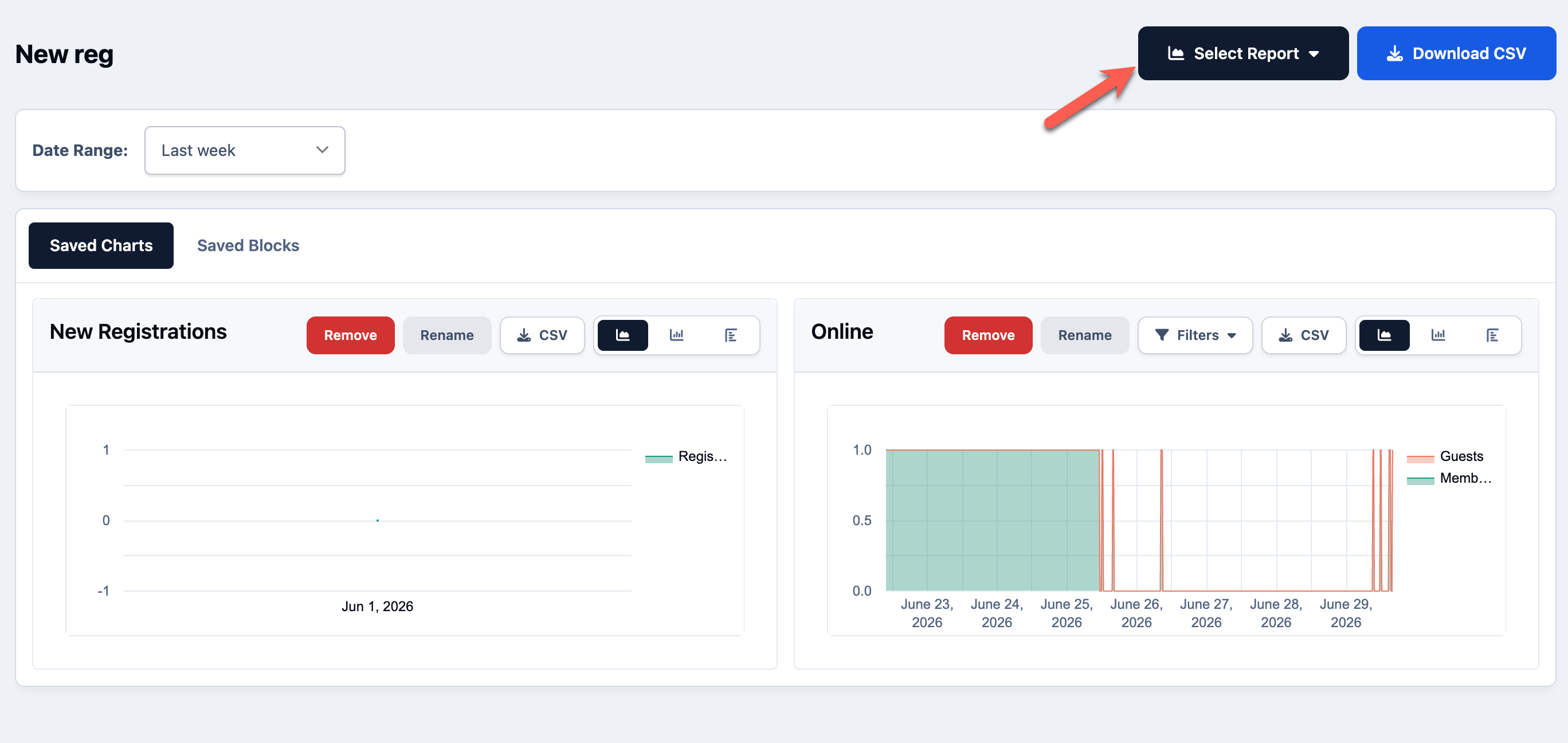Click the caret arrow in Select Report
Viewport: 1568px width, 743px height.
pyautogui.click(x=1314, y=54)
